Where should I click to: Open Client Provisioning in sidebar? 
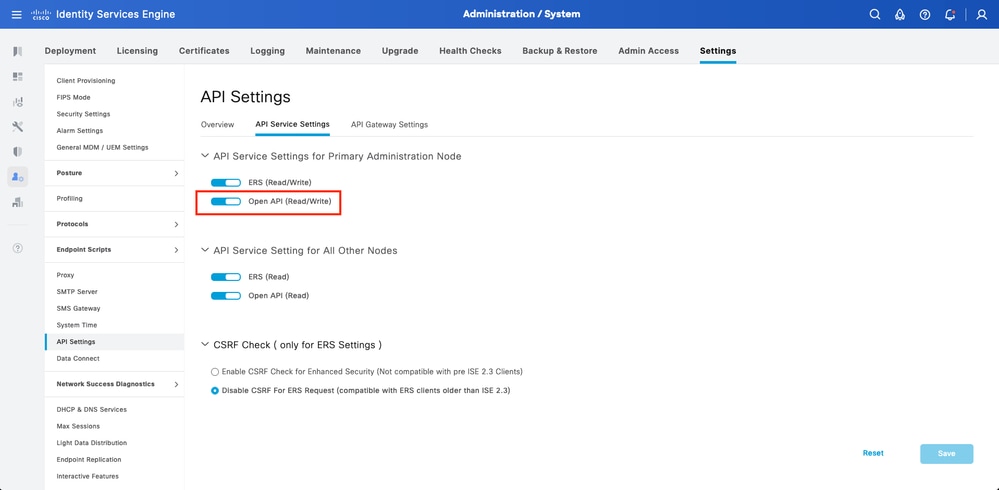(x=86, y=81)
